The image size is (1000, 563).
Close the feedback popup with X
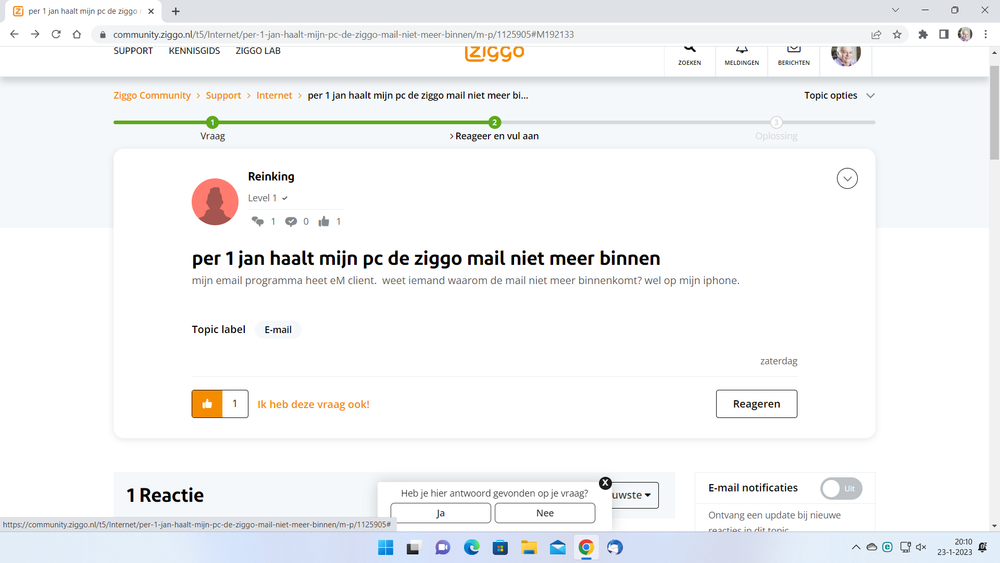[605, 483]
